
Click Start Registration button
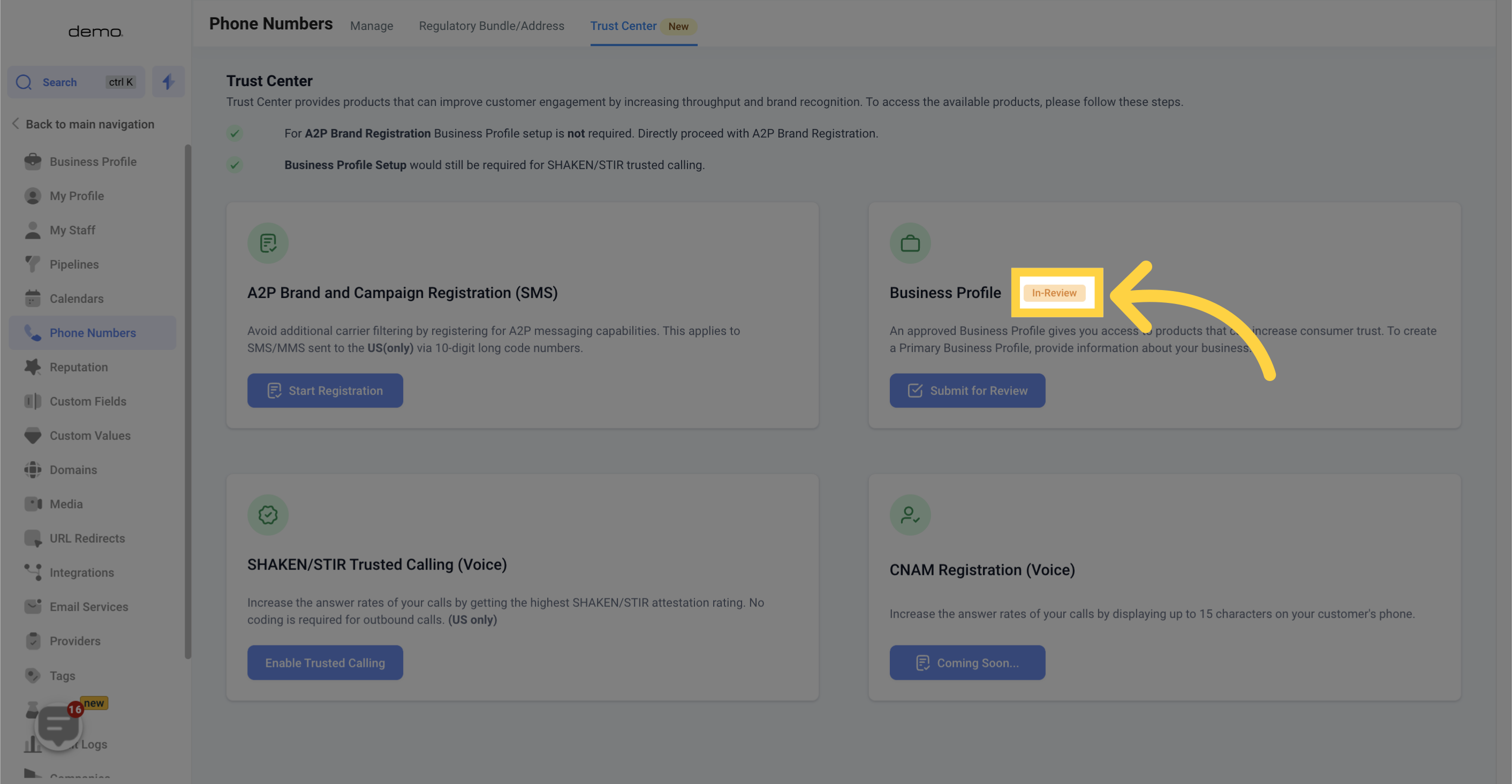(x=325, y=390)
